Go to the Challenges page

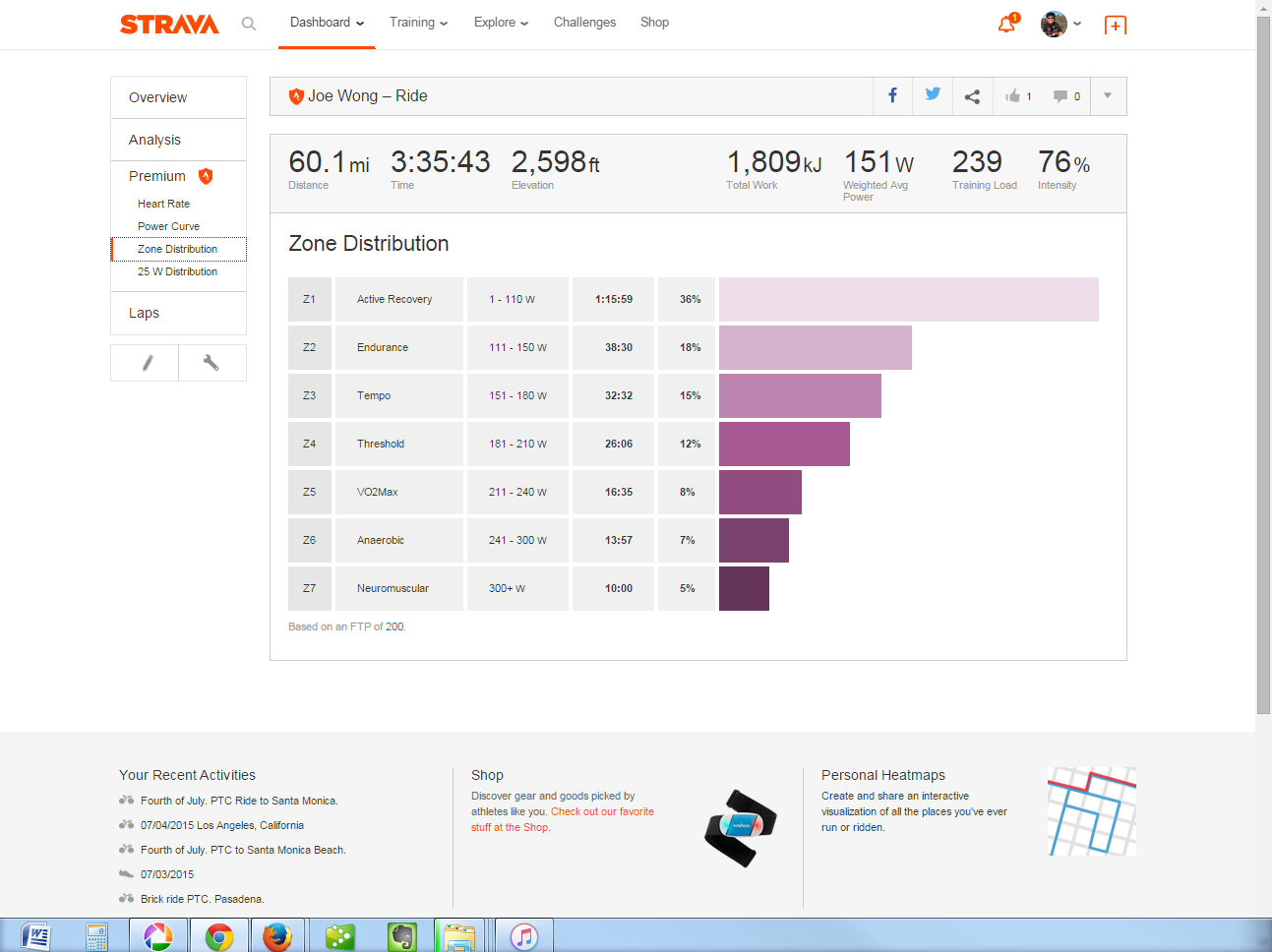(584, 23)
